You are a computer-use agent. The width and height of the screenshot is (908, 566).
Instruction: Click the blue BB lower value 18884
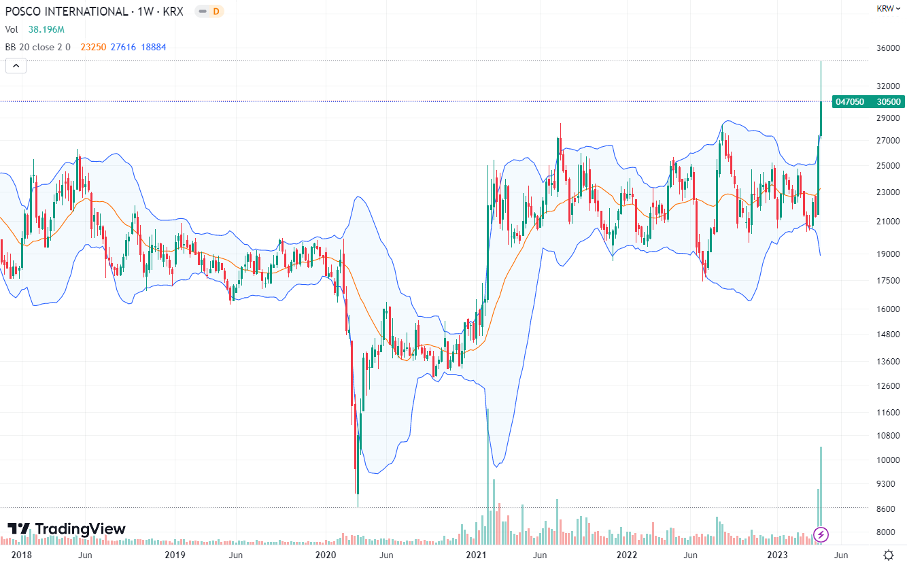(153, 46)
